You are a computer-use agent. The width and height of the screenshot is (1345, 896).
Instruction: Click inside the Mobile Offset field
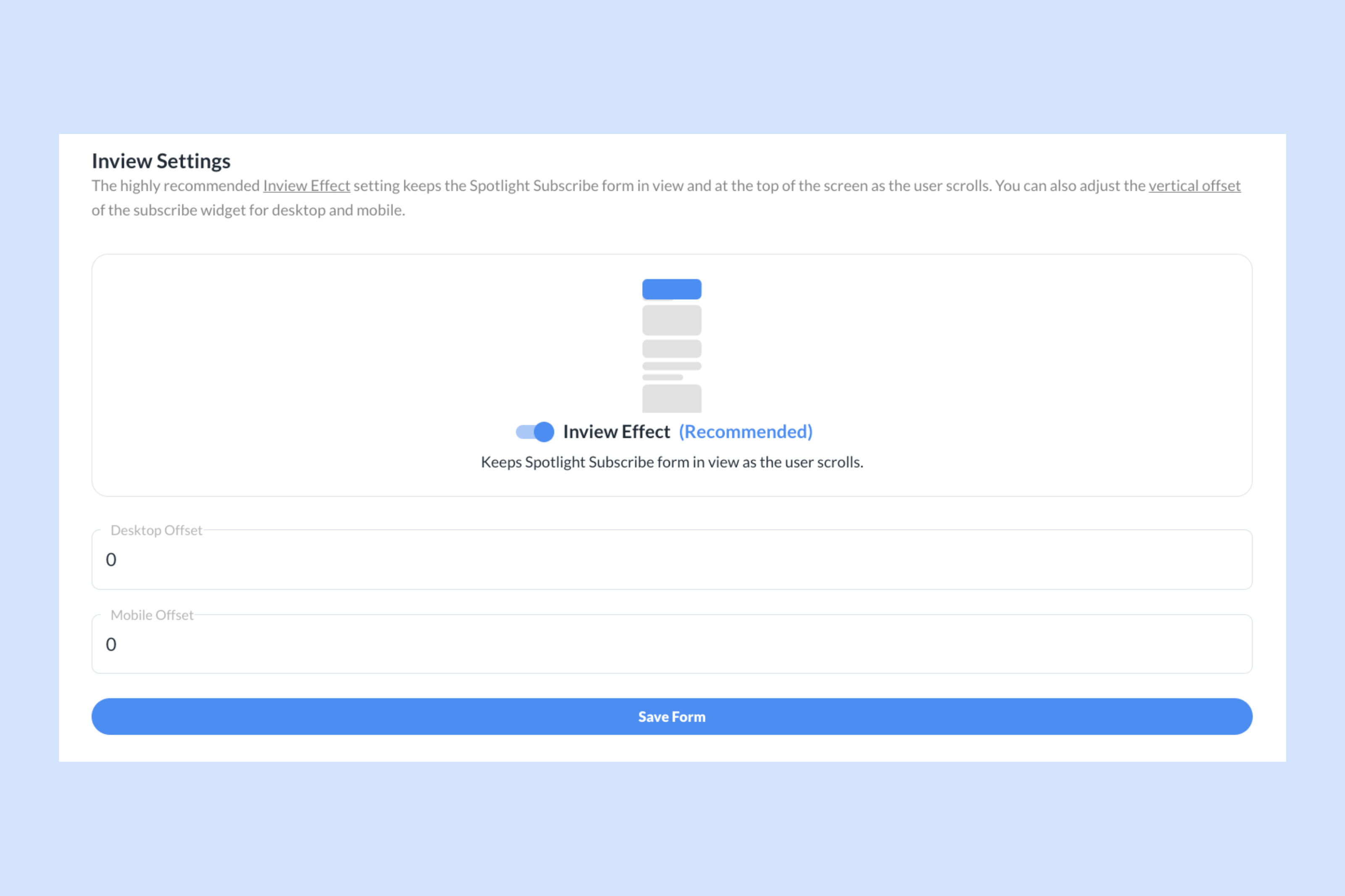click(x=672, y=644)
